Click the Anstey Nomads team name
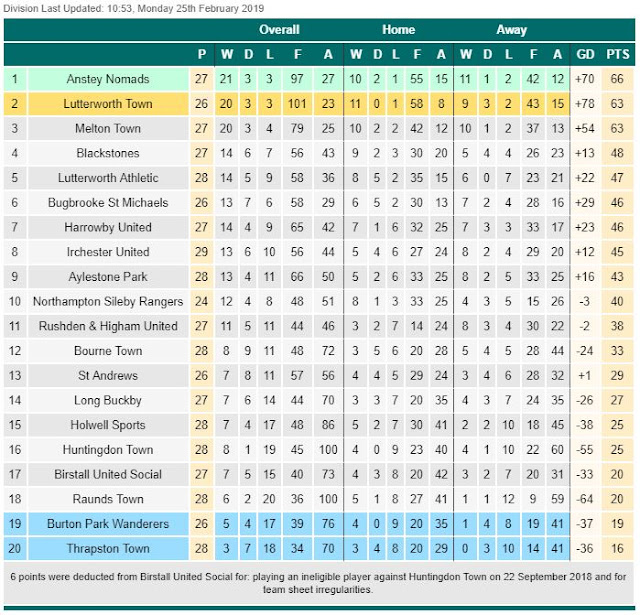This screenshot has width=640, height=615. (x=107, y=79)
